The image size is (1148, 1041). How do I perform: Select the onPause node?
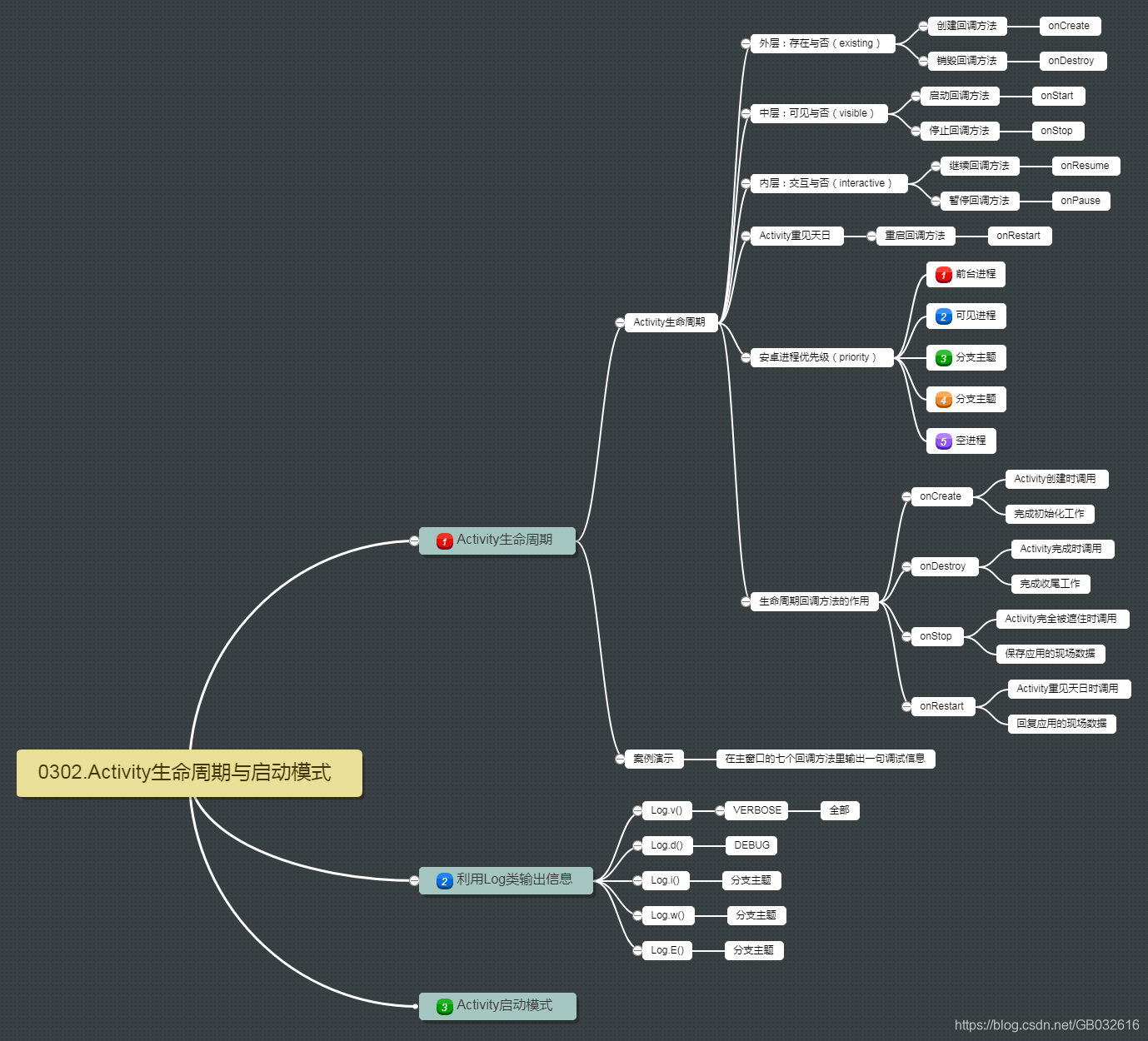point(1081,201)
